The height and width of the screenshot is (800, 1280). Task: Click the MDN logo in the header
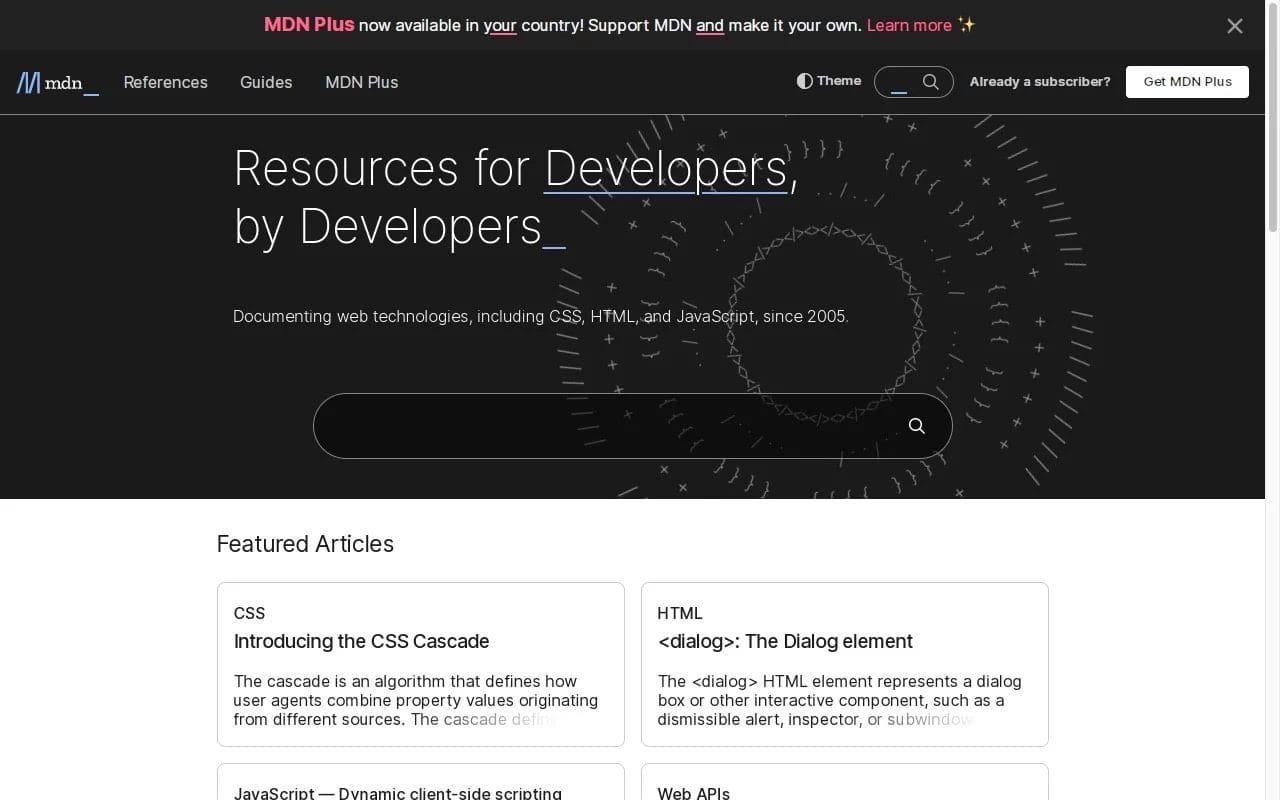[57, 83]
